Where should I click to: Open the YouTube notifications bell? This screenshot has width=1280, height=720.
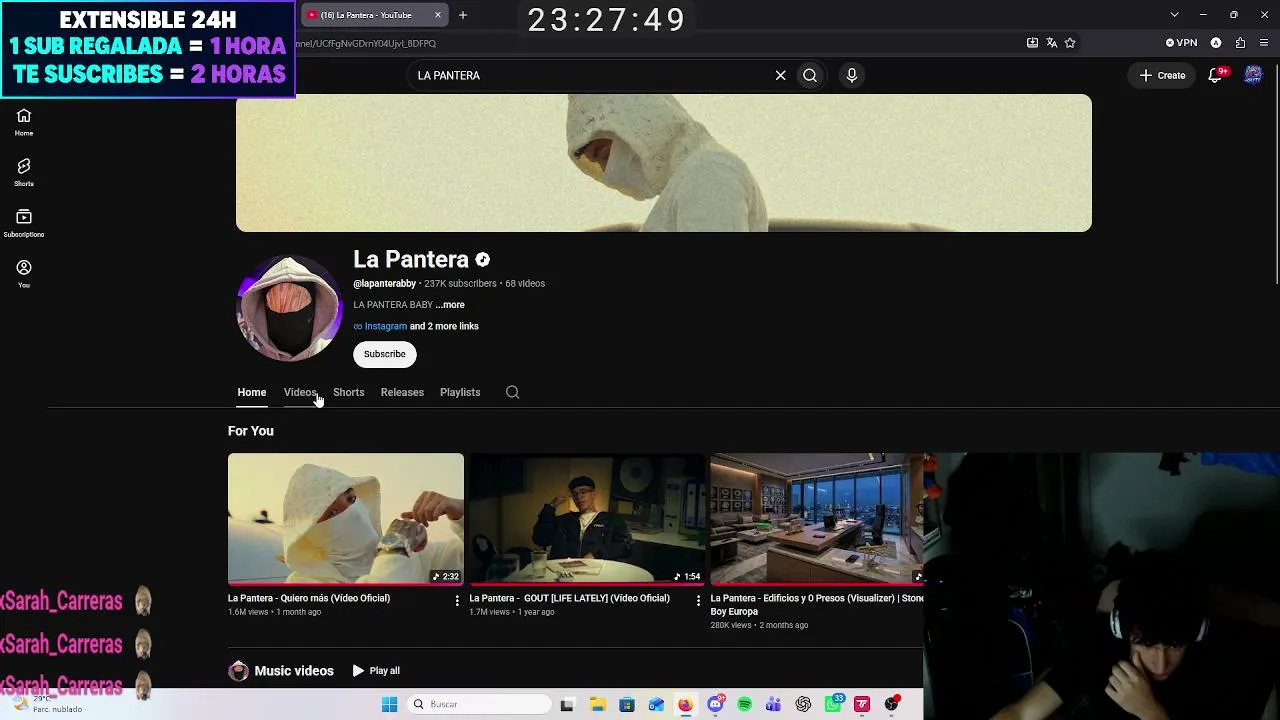pyautogui.click(x=1216, y=75)
